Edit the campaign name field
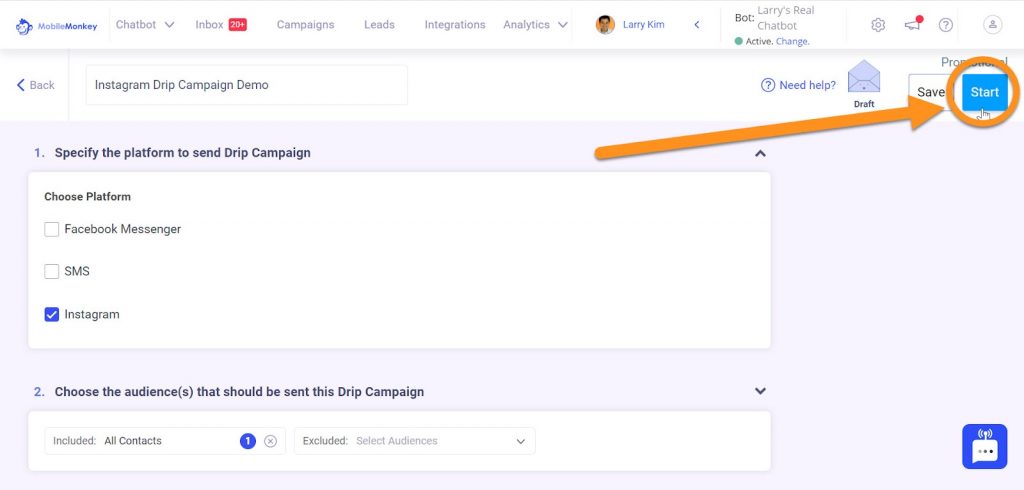This screenshot has width=1024, height=490. coord(247,85)
